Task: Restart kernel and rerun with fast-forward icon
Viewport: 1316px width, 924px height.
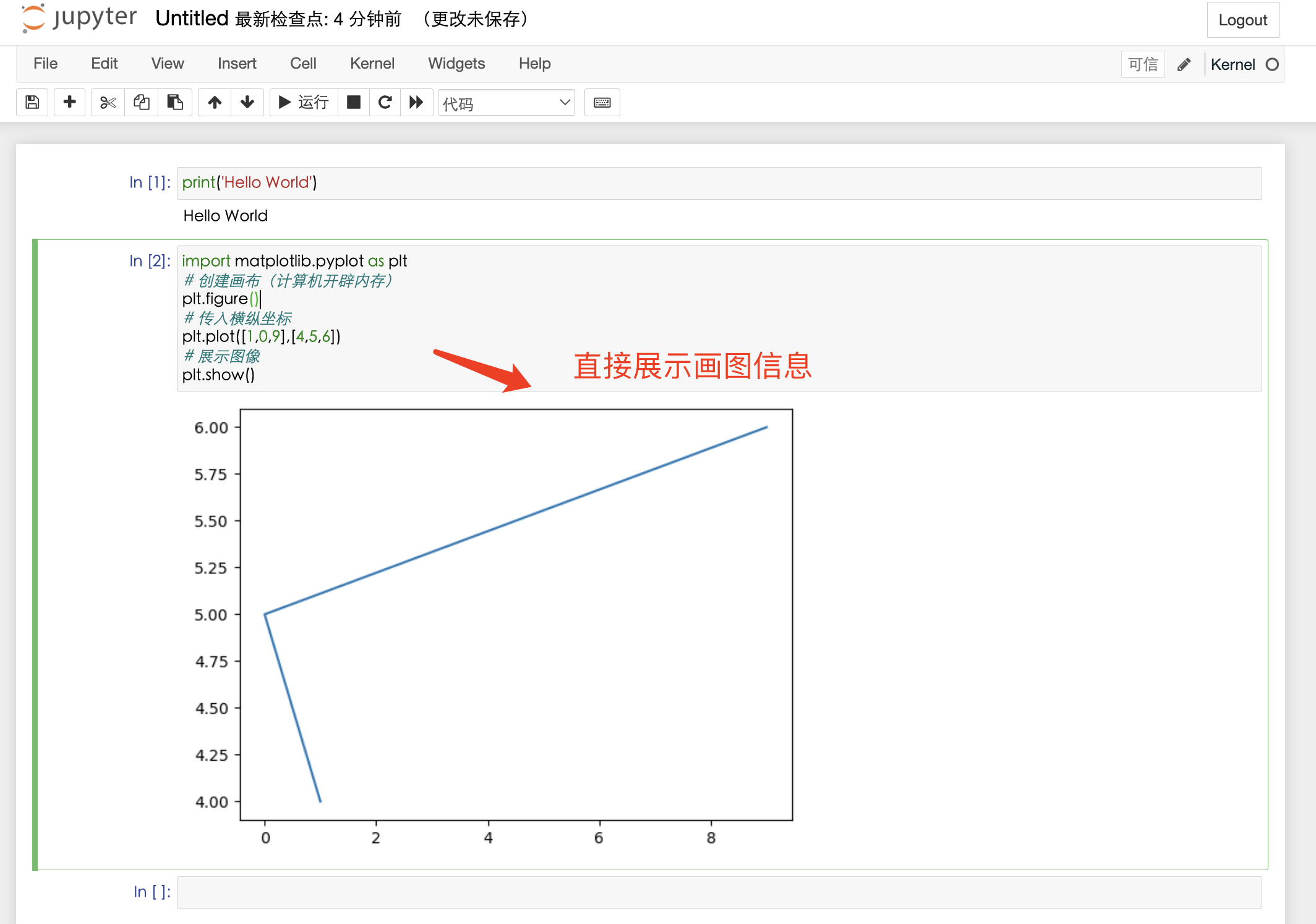Action: click(417, 102)
